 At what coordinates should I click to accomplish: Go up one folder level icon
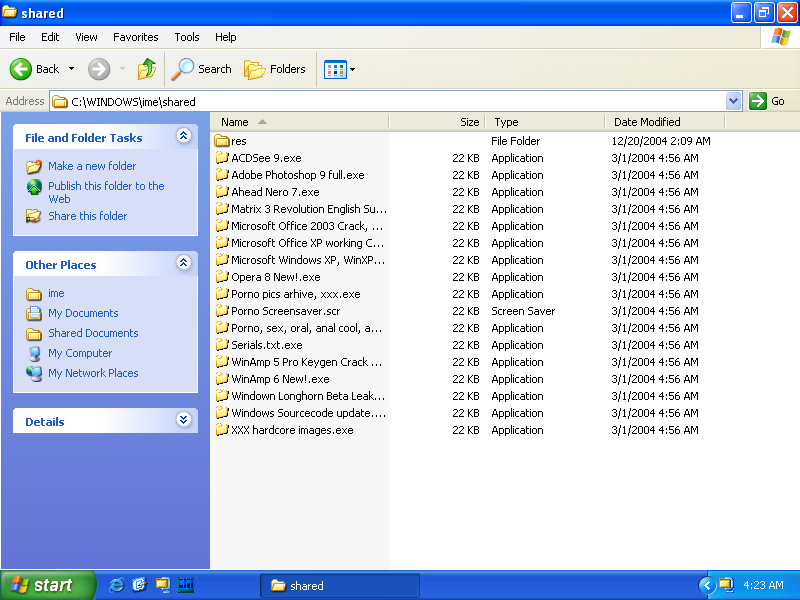tap(146, 69)
